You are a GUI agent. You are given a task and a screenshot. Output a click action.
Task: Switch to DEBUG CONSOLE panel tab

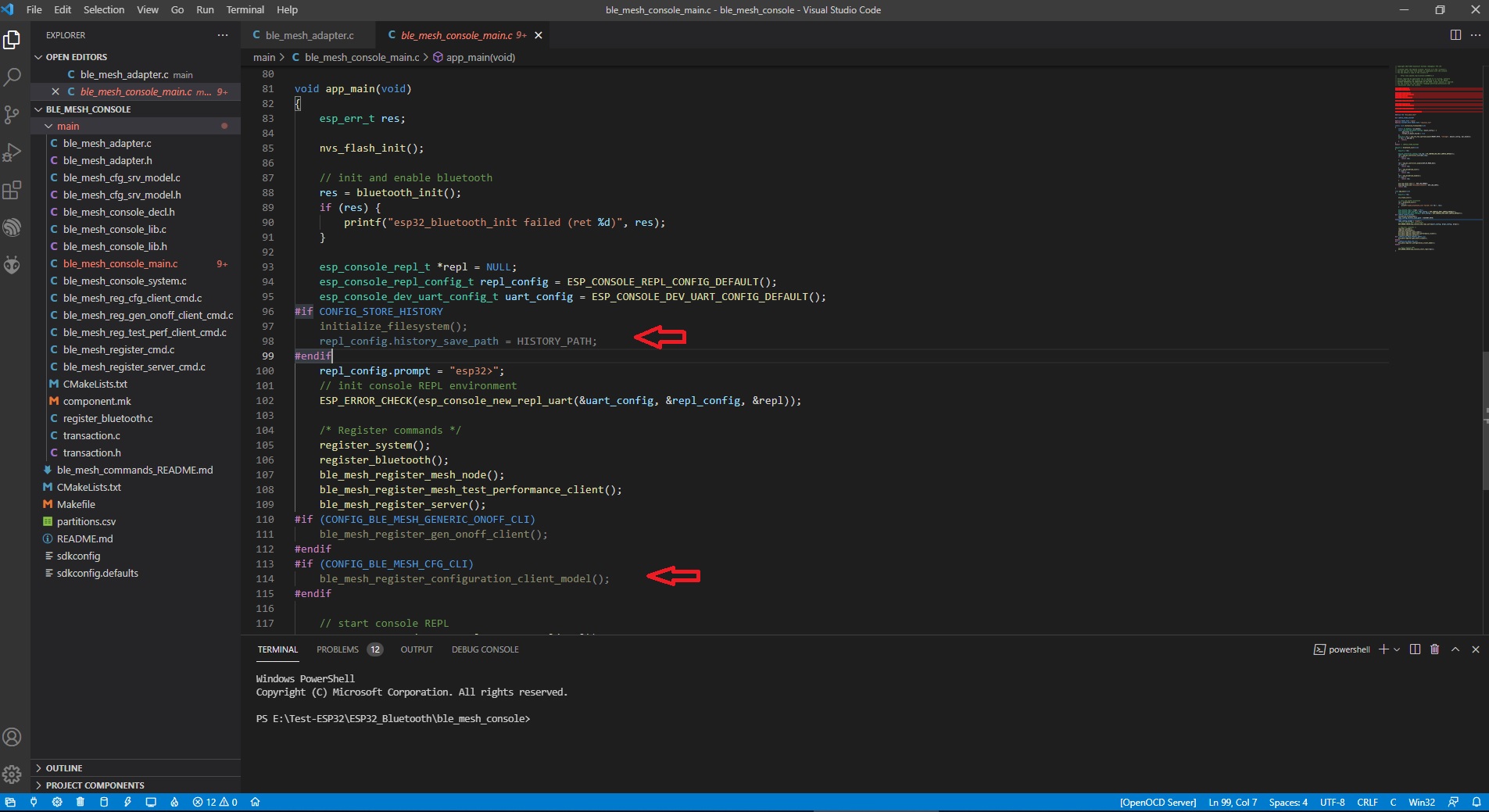point(485,649)
